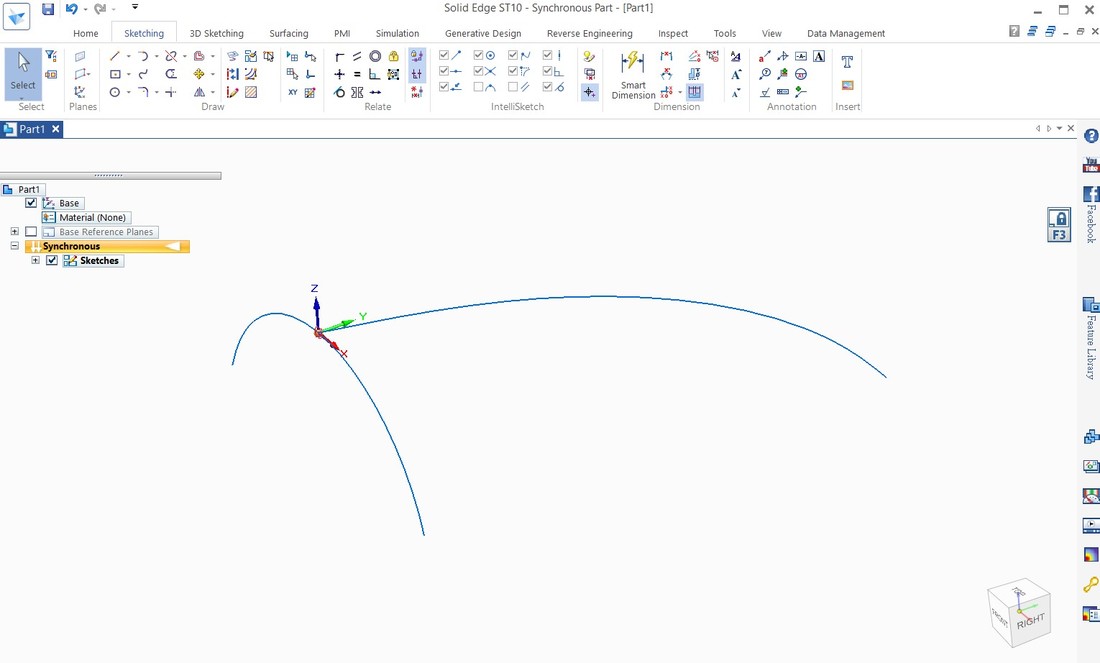Screen dimensions: 1100x663
Task: Expand the Base Reference Planes node
Action: (15, 232)
